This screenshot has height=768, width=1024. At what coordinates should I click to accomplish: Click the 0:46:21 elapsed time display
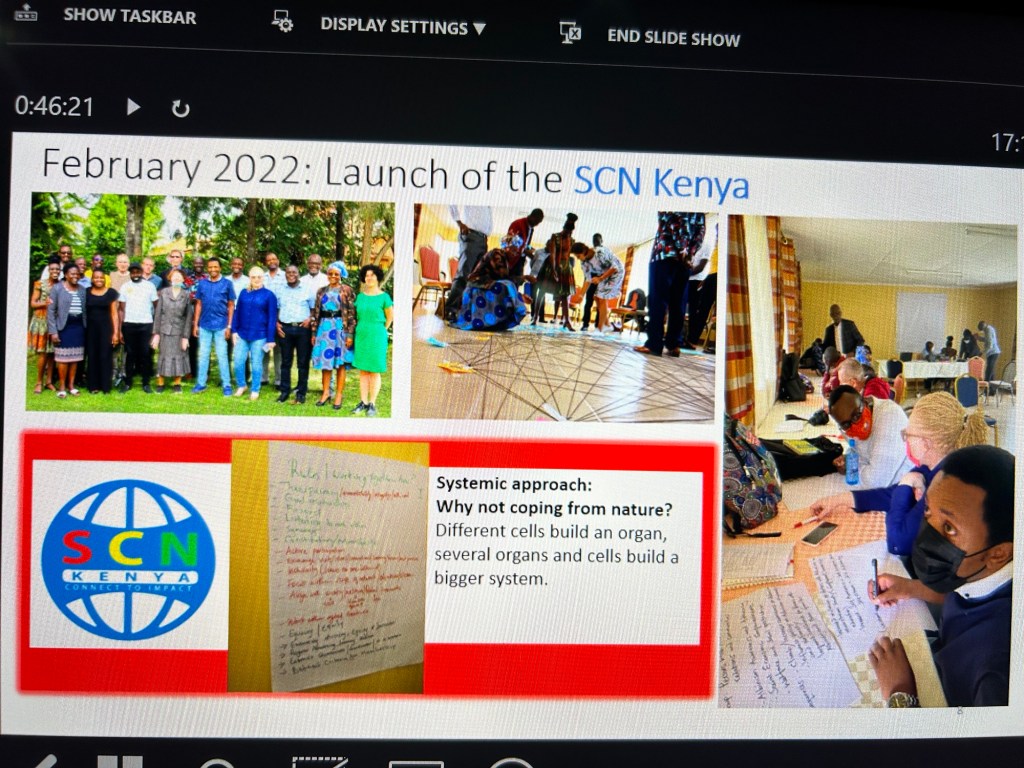coord(54,106)
